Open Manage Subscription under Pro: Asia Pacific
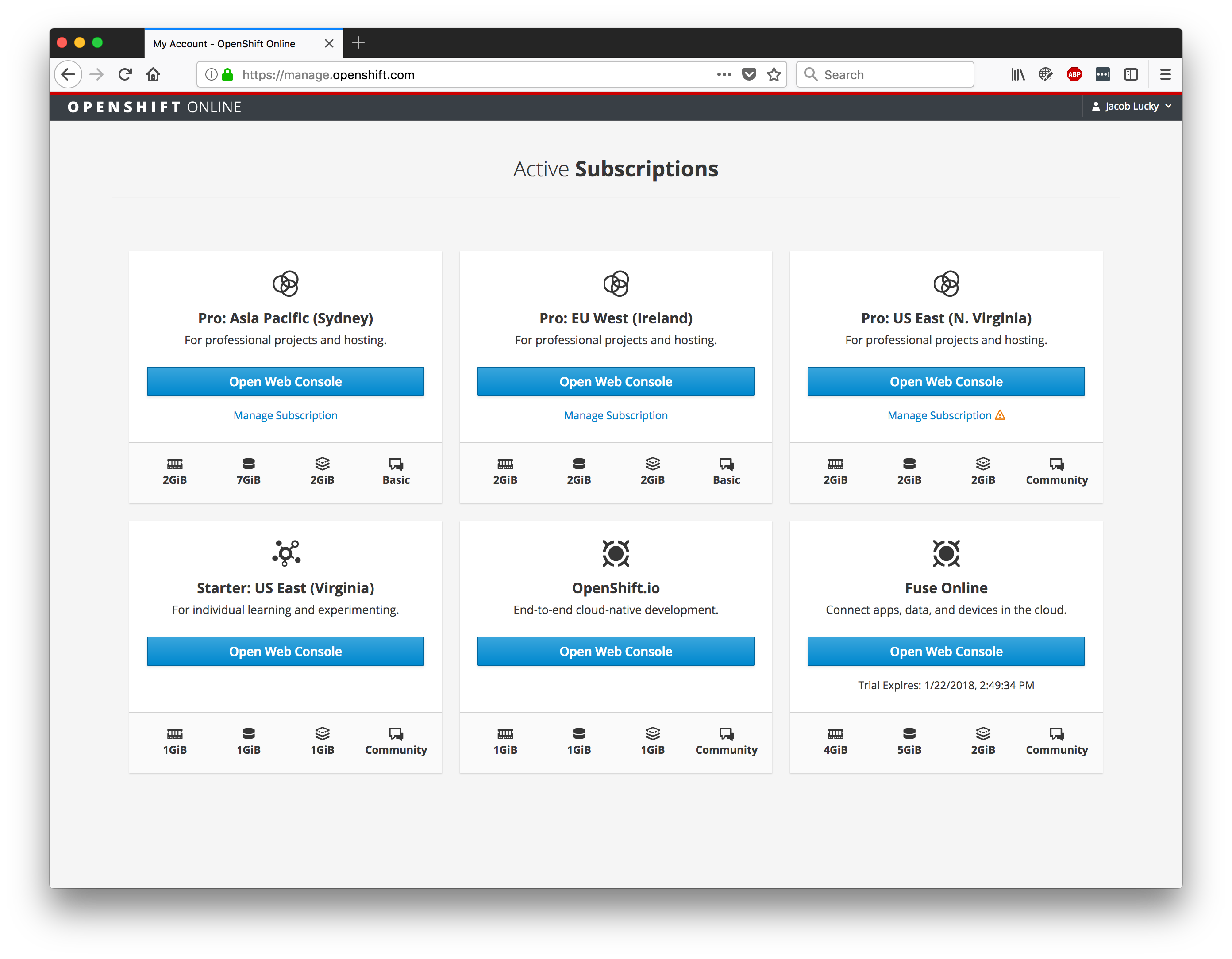 [285, 415]
